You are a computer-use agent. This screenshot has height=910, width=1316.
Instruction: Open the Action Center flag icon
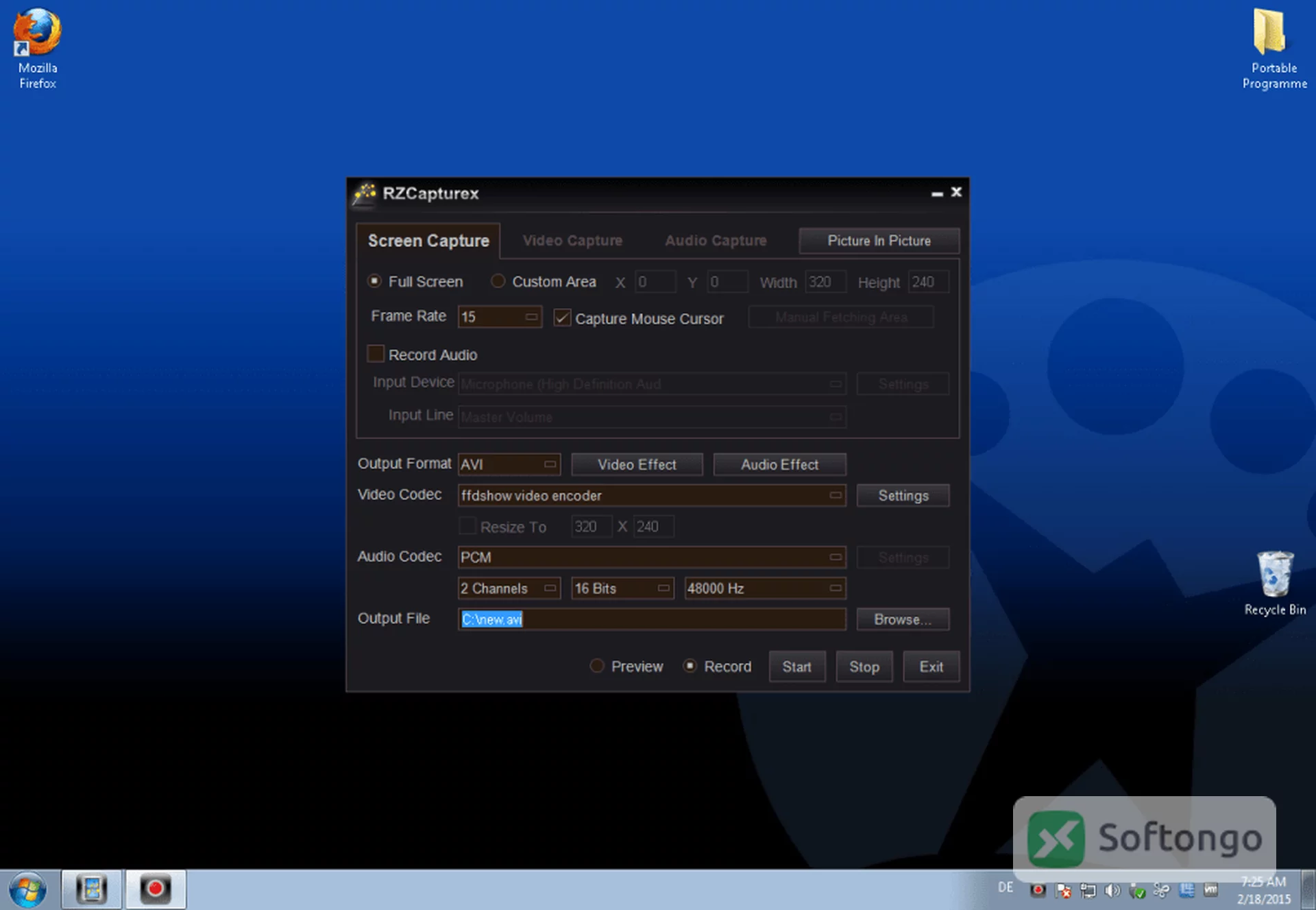tap(1063, 890)
